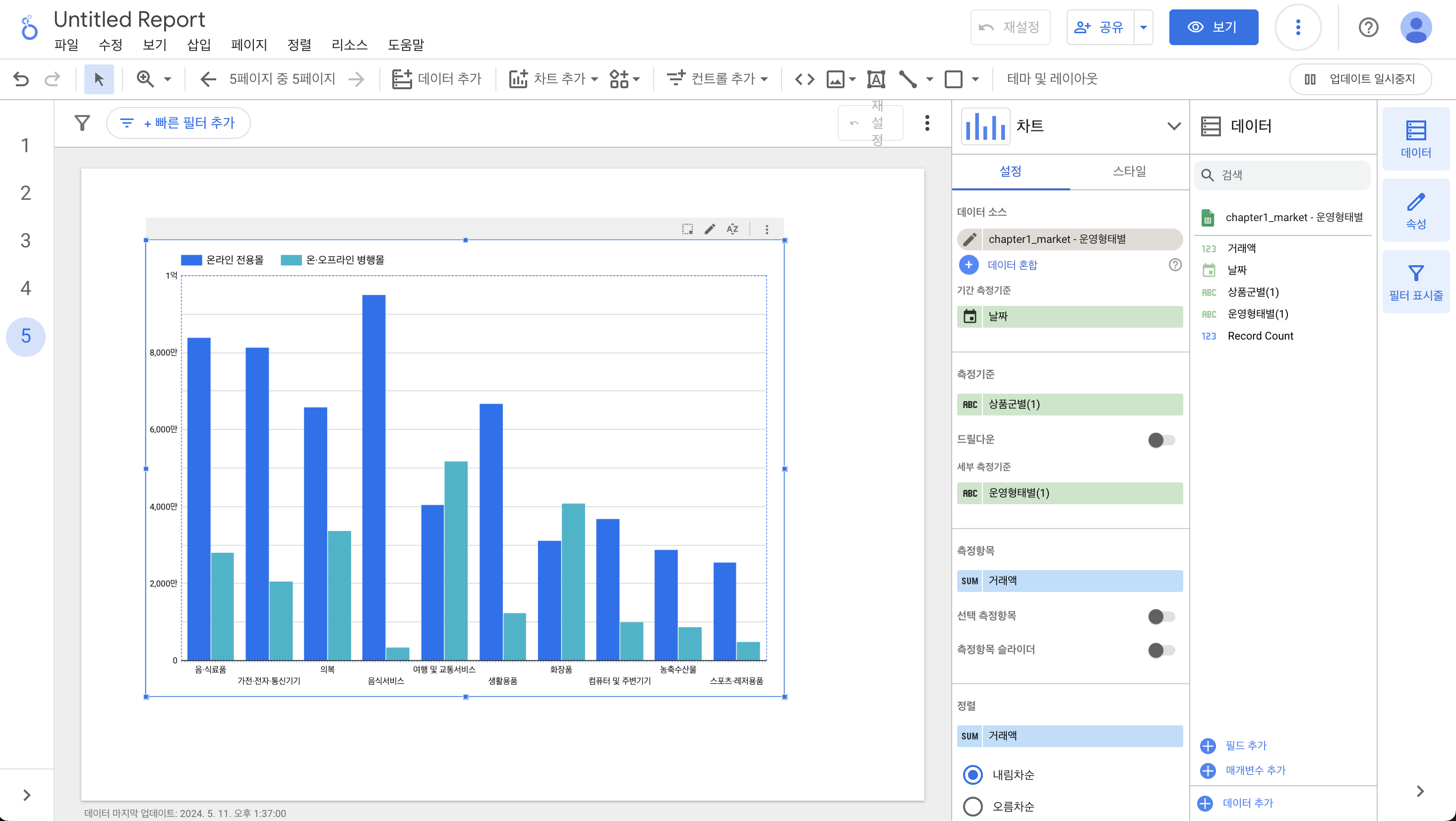Select the ascending sort radio button
The width and height of the screenshot is (1456, 821).
973,806
